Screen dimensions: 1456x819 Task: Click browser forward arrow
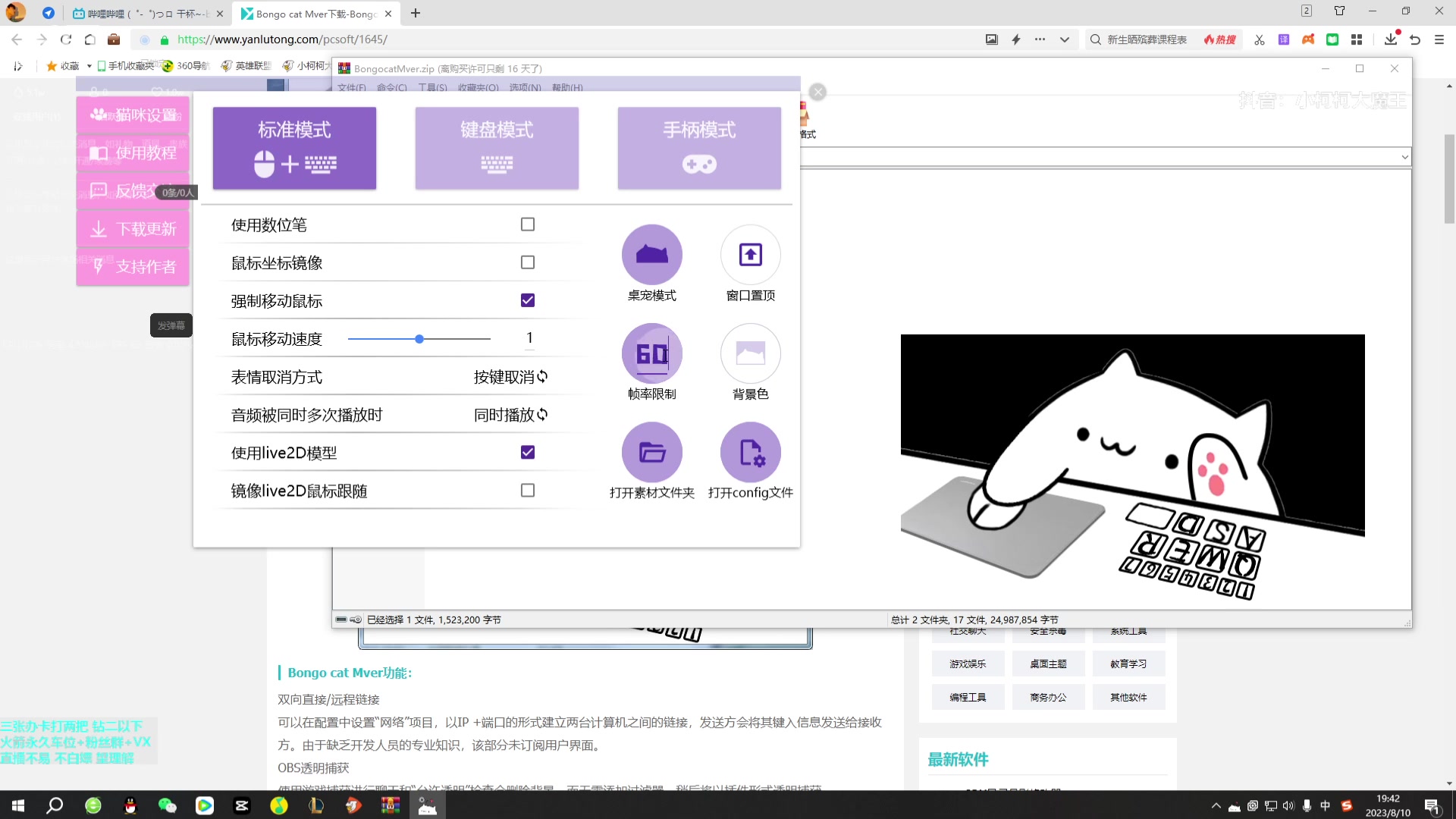(x=42, y=39)
